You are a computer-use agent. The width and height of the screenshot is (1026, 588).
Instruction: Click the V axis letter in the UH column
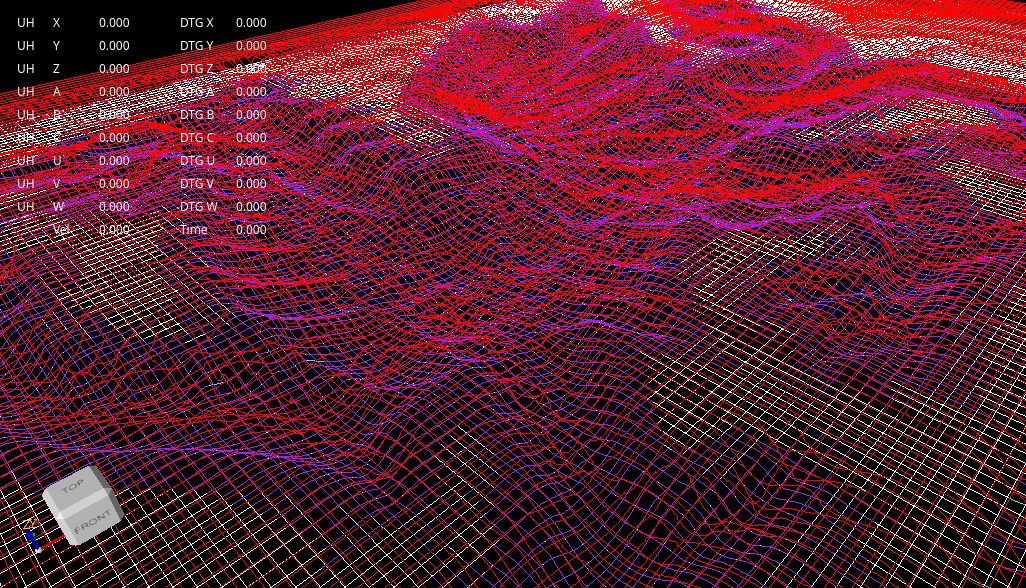(56, 184)
